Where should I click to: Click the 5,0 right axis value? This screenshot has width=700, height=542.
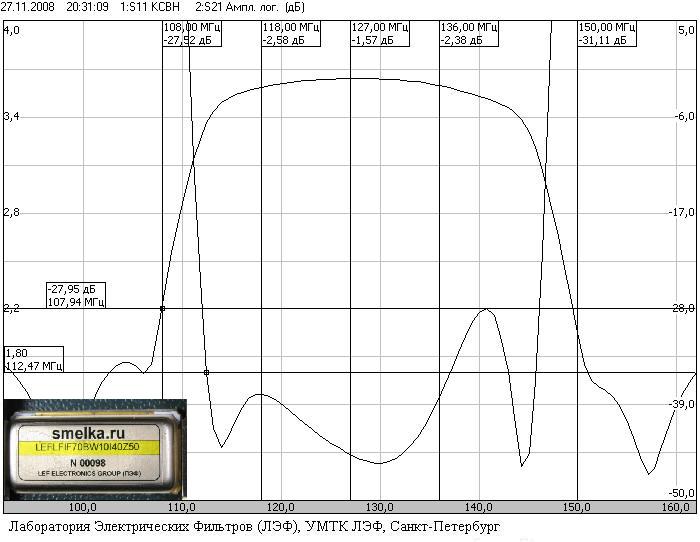(x=686, y=30)
